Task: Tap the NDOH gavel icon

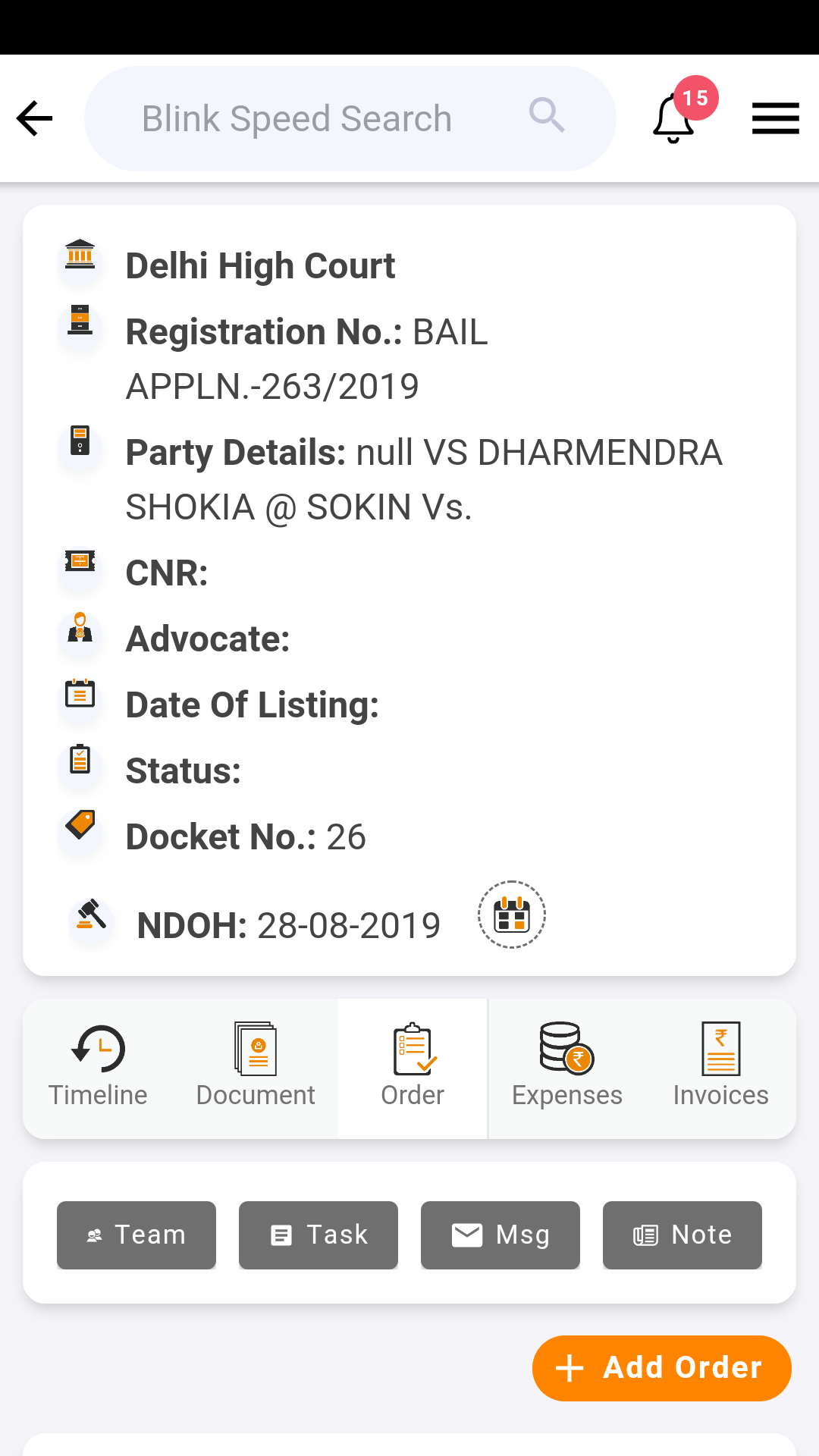Action: click(92, 915)
